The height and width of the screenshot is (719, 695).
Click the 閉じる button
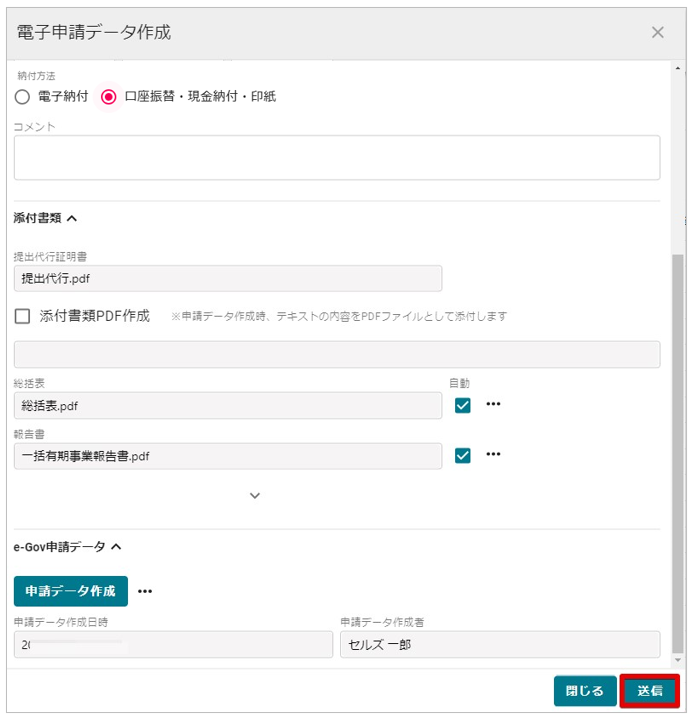(x=585, y=691)
